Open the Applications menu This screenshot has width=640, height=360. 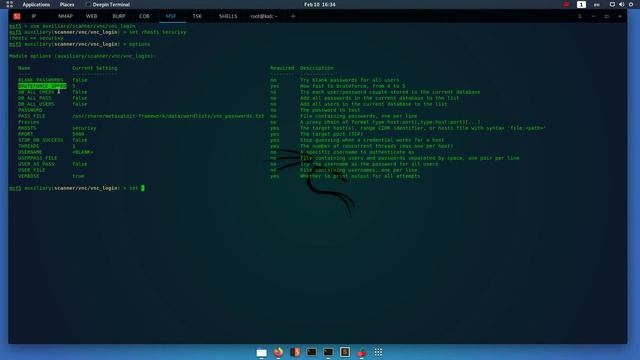click(36, 4)
